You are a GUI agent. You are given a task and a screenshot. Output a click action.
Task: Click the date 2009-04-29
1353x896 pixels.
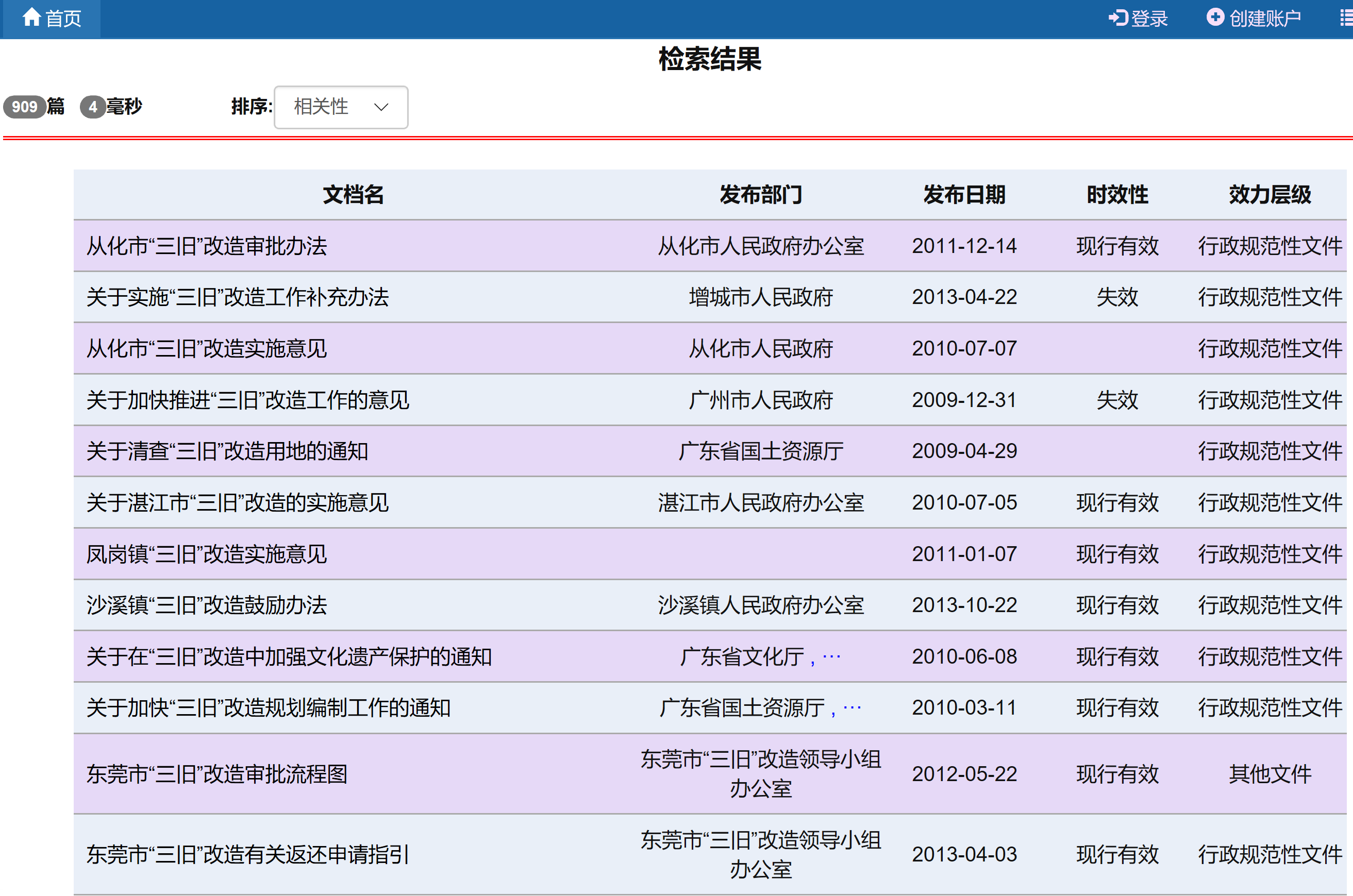964,451
